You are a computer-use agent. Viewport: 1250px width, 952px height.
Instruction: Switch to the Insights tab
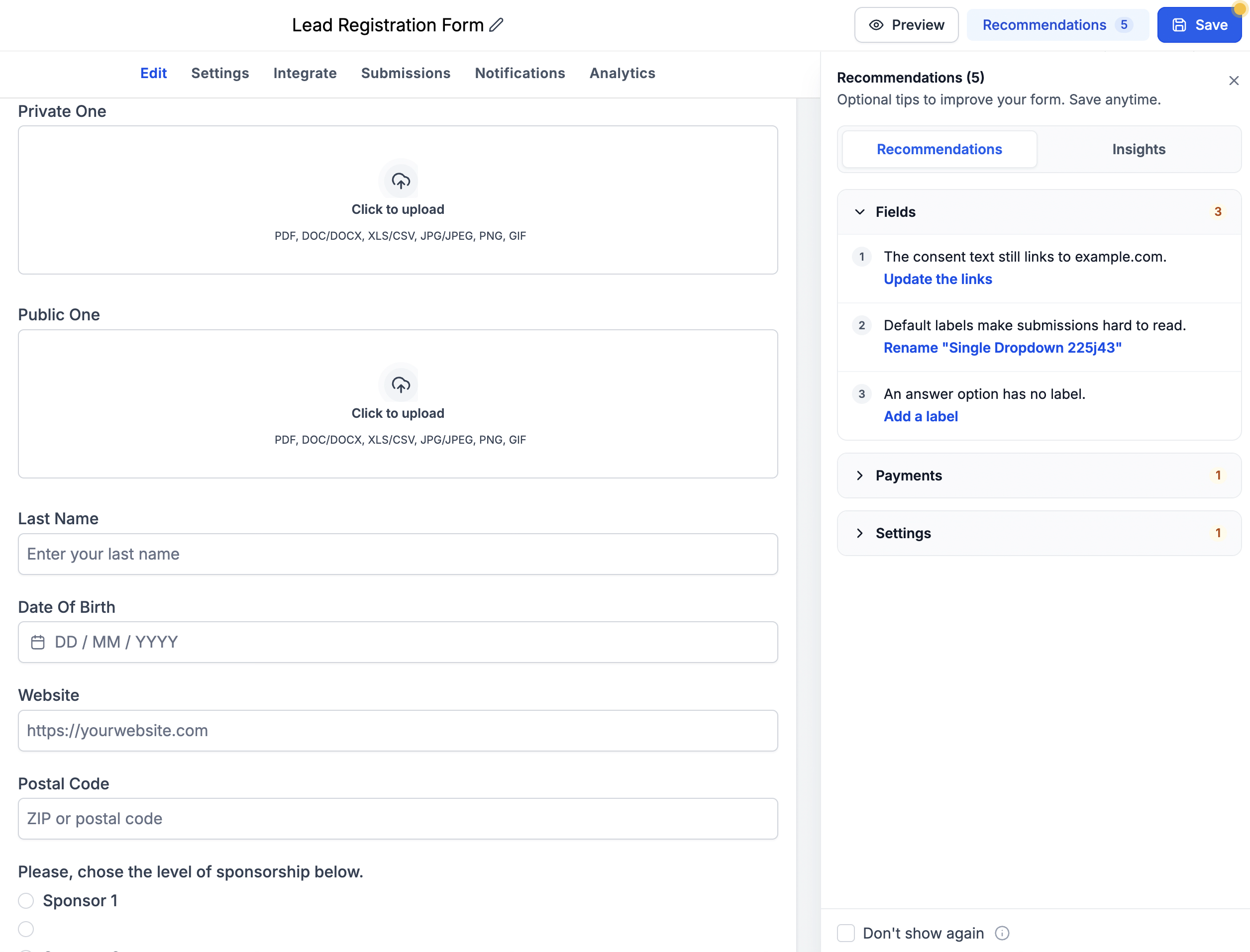1139,149
